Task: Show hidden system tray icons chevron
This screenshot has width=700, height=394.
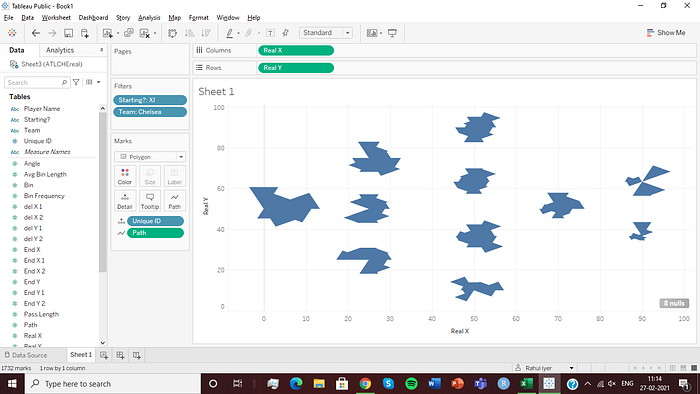Action: (588, 384)
